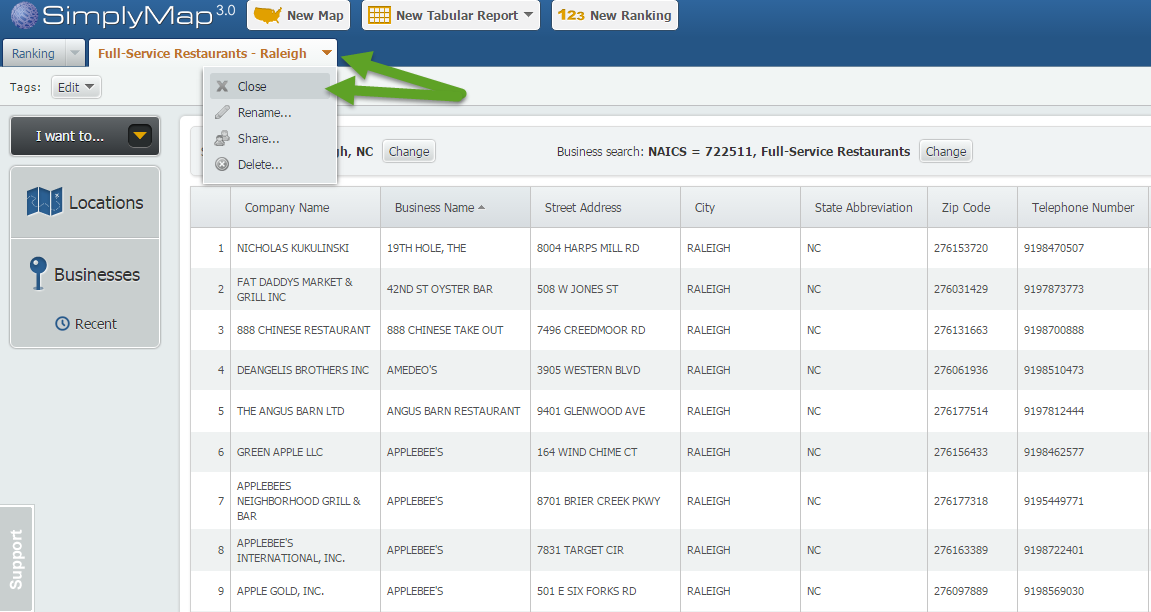Open the Tags Edit dropdown
The height and width of the screenshot is (612, 1151).
pyautogui.click(x=76, y=87)
